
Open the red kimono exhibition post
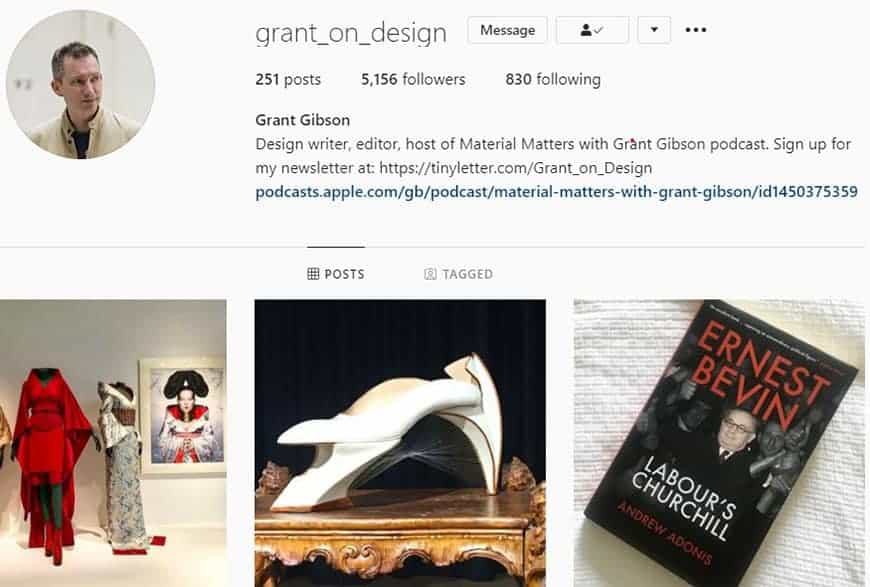113,443
